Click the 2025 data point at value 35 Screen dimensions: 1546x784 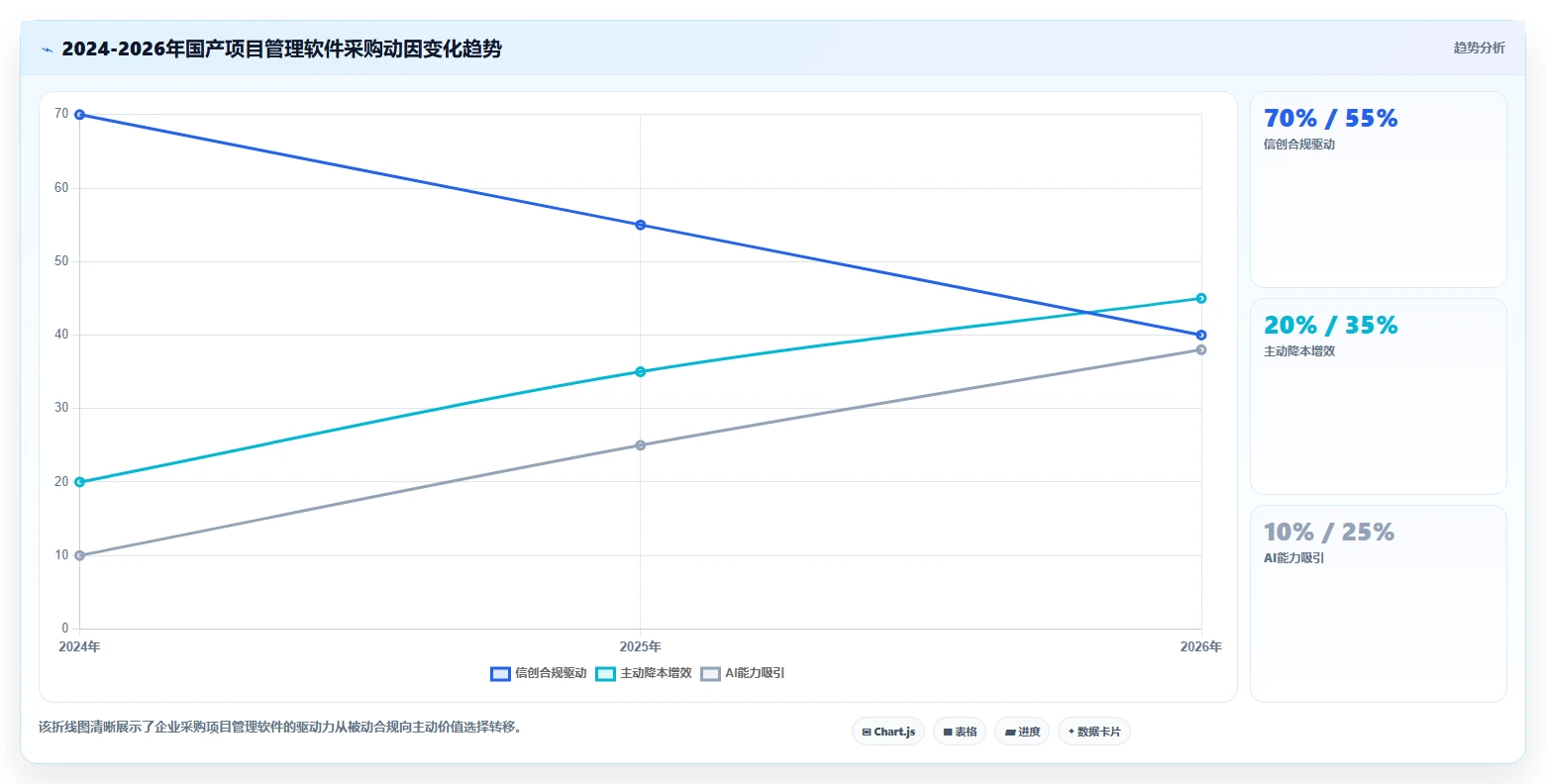tap(641, 372)
